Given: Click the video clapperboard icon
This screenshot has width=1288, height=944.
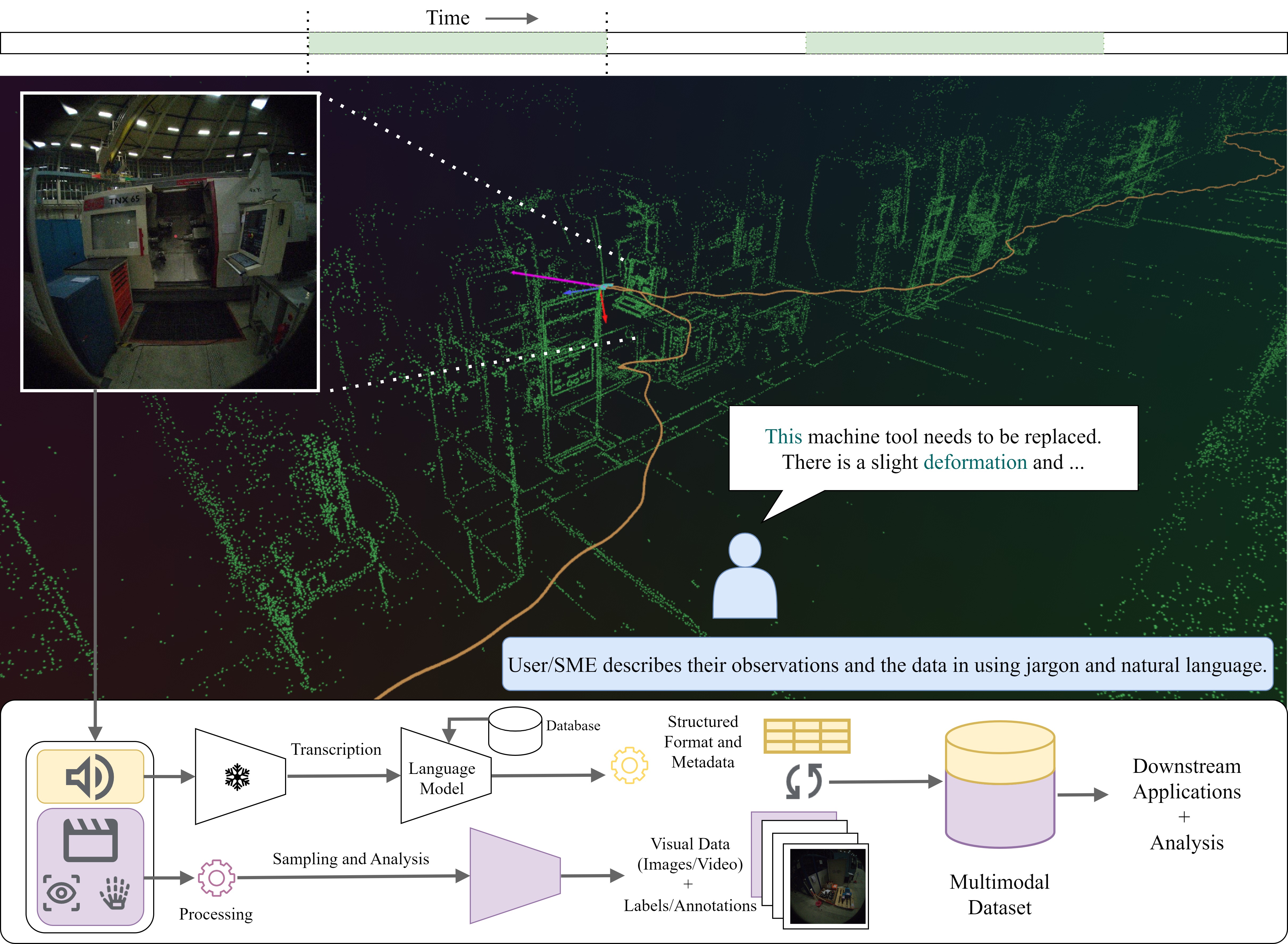Looking at the screenshot, I should pyautogui.click(x=90, y=840).
